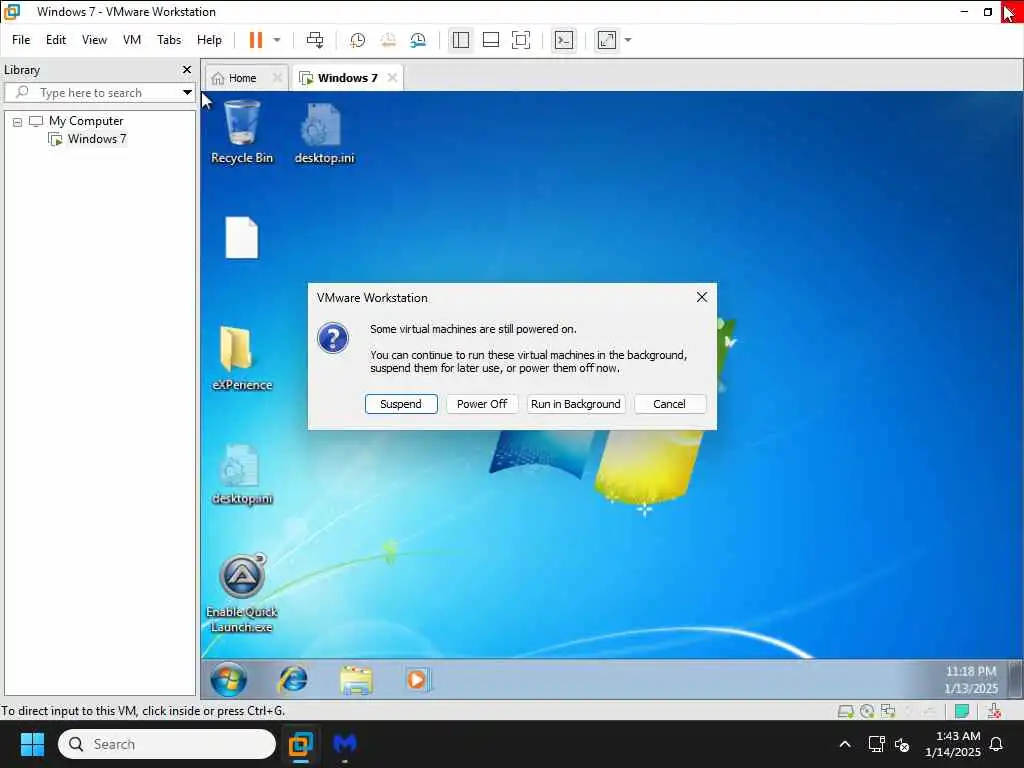Click the guest clock showing 11:18 PM

[x=970, y=680]
